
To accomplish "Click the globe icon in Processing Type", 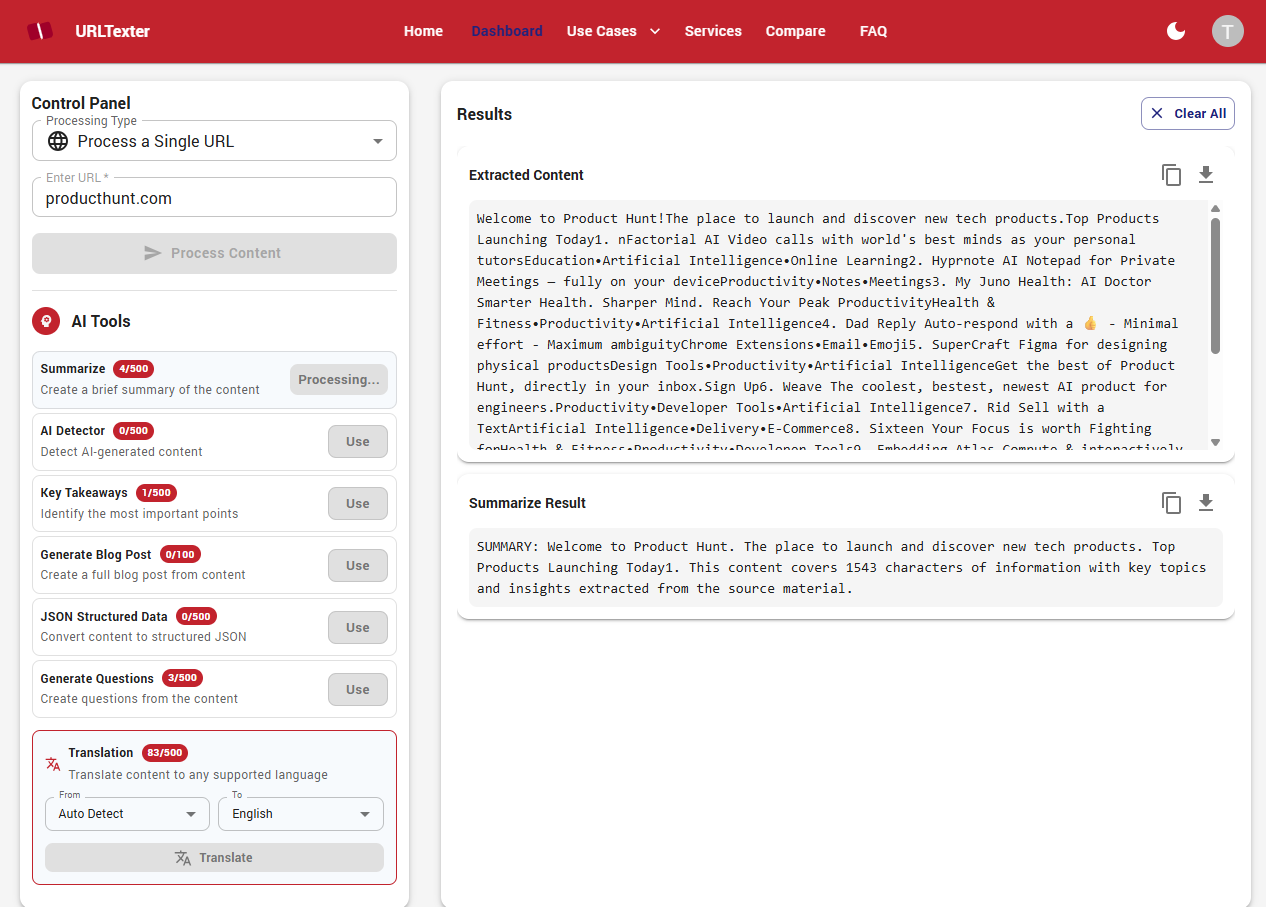I will pos(58,141).
